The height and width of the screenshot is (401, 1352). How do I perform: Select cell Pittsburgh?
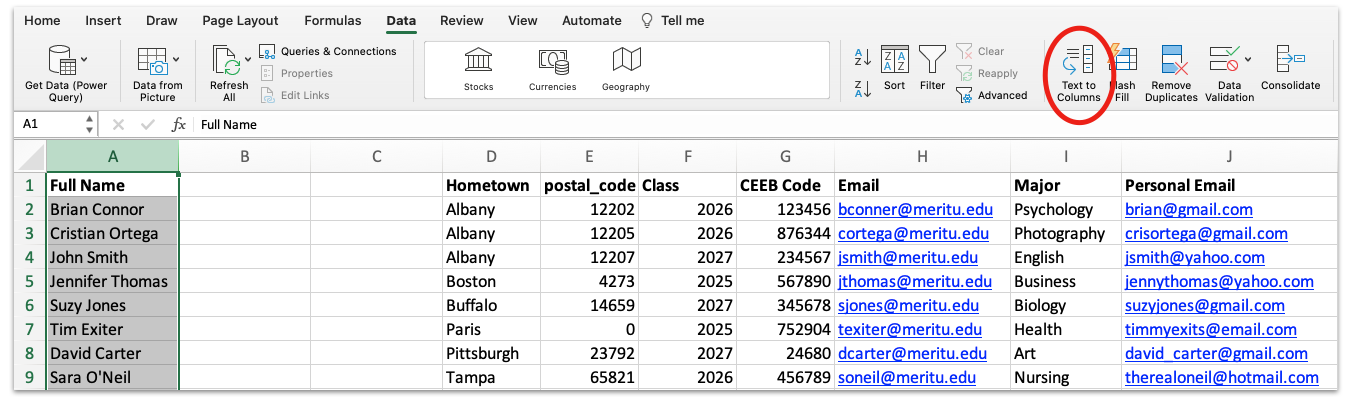(491, 354)
